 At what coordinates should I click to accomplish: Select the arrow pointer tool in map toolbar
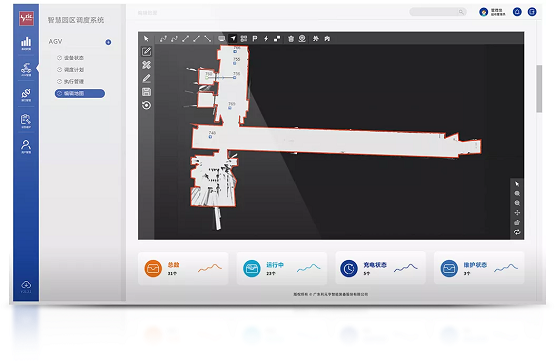(x=146, y=39)
